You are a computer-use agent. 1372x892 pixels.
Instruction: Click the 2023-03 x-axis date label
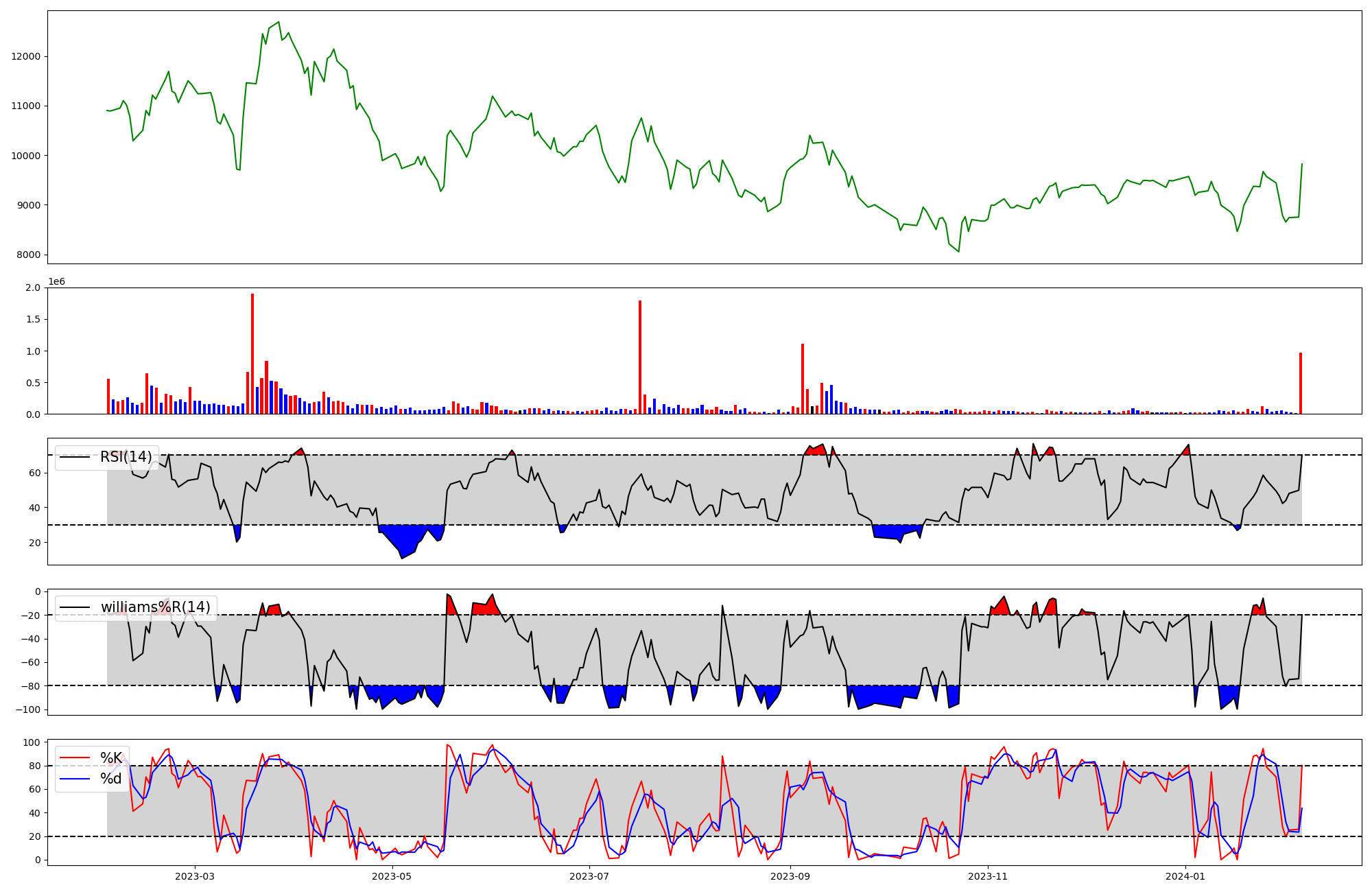point(195,876)
